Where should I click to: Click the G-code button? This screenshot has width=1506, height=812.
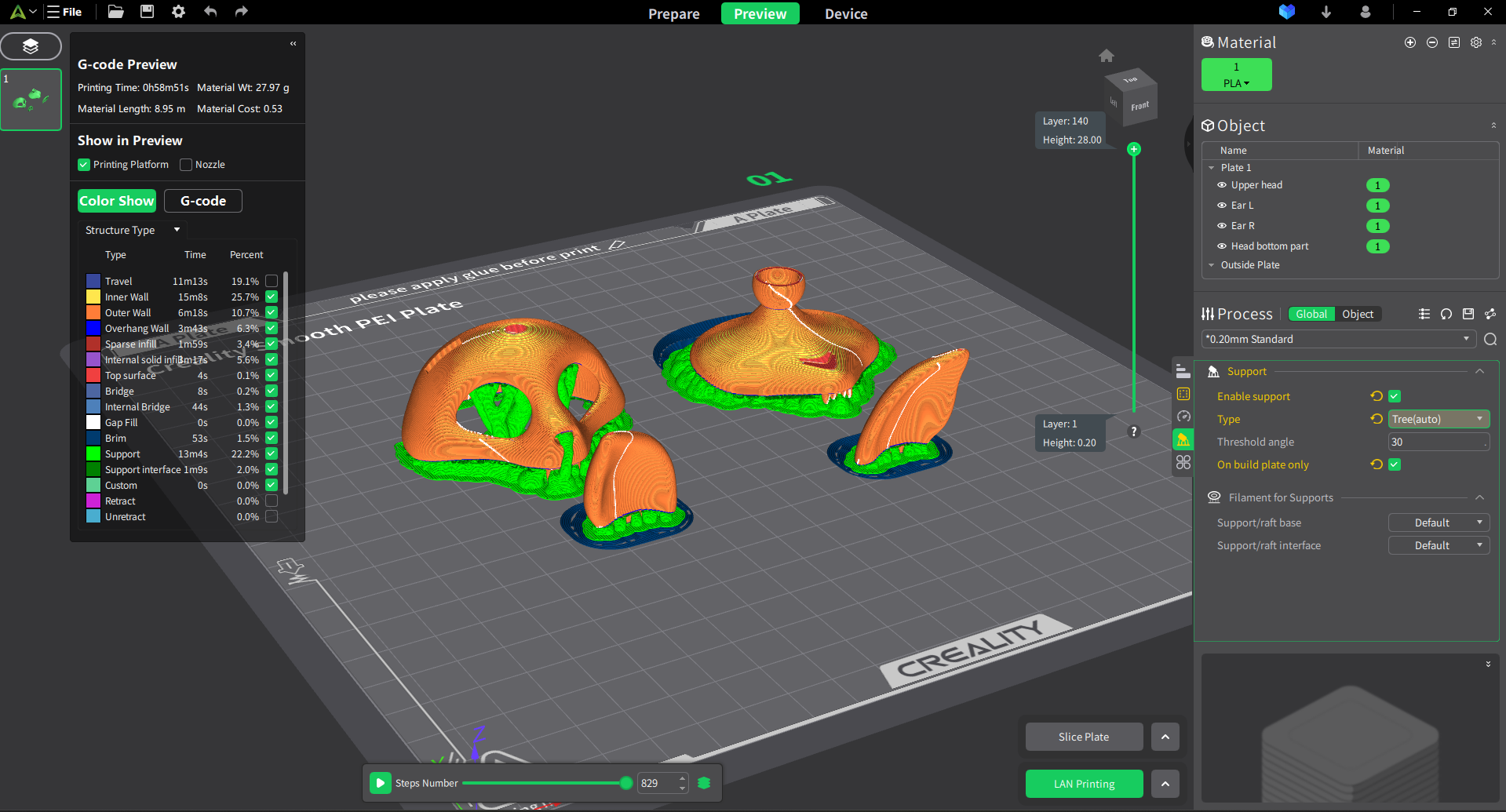tap(203, 201)
